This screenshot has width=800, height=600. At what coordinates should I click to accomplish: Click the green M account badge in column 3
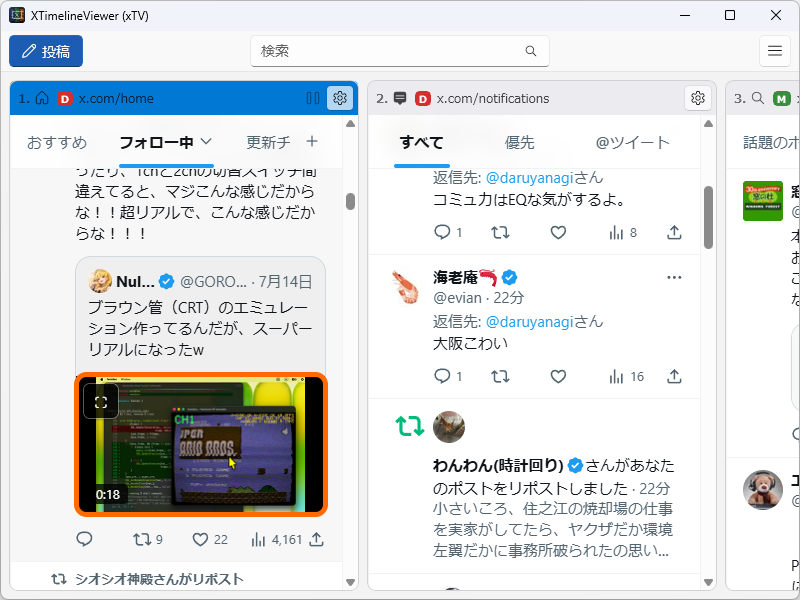(x=782, y=98)
